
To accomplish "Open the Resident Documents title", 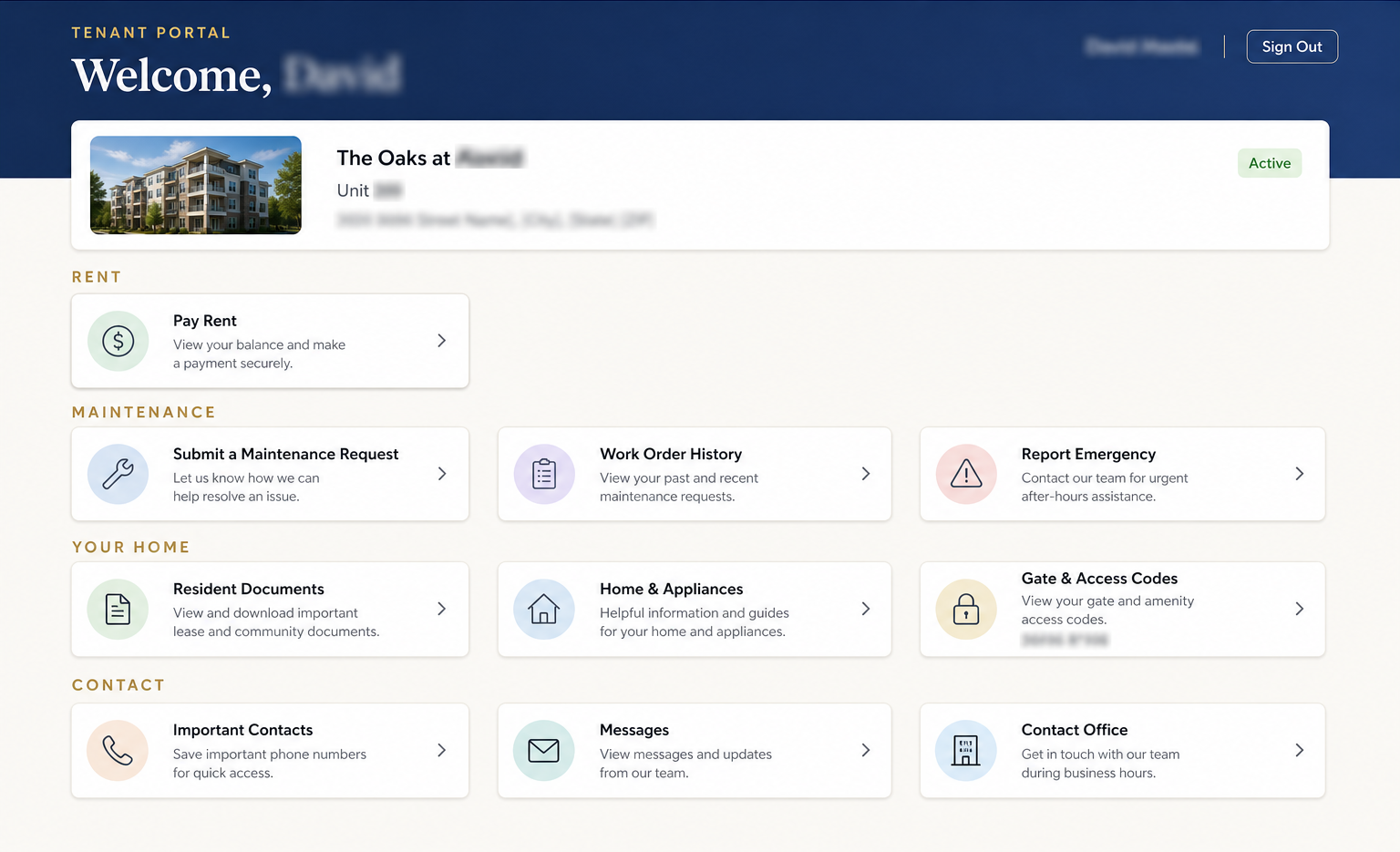I will pos(249,589).
